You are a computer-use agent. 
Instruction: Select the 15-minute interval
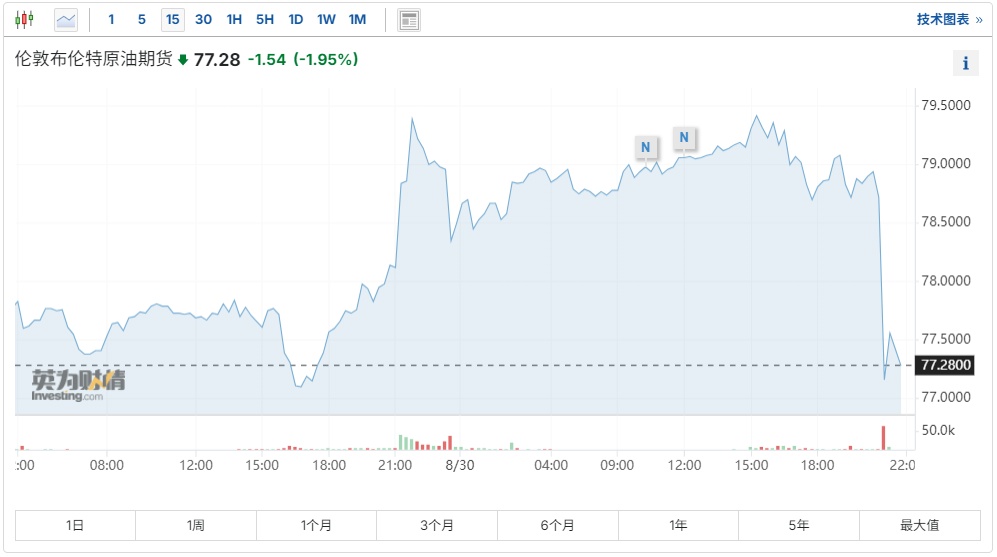point(173,19)
